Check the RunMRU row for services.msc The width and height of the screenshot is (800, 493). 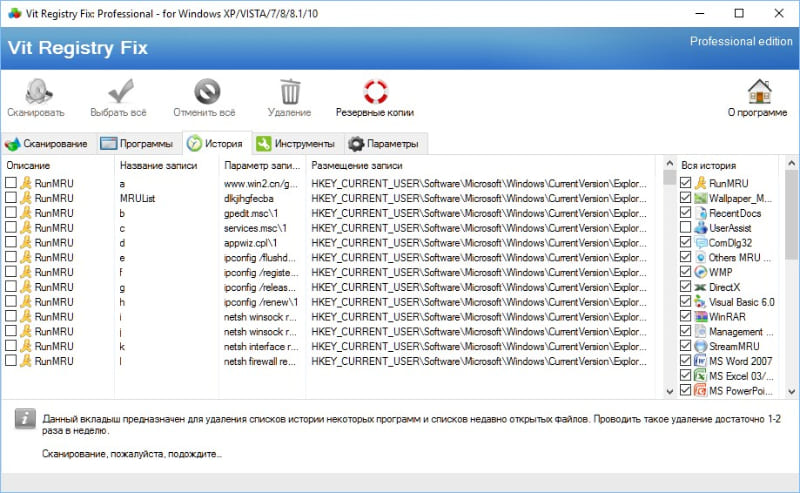pyautogui.click(x=11, y=227)
